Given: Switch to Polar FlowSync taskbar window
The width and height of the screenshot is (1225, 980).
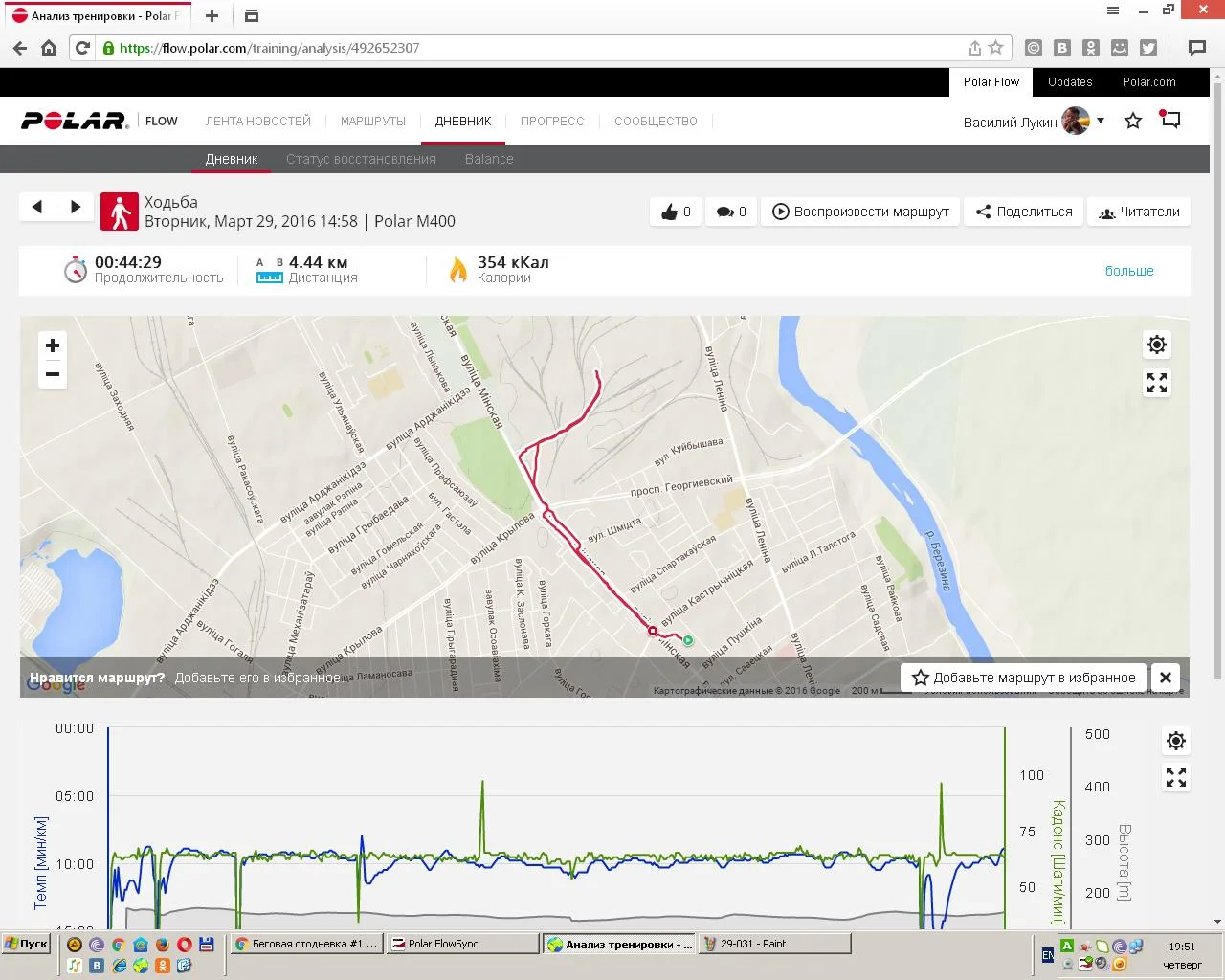Looking at the screenshot, I should 463,944.
